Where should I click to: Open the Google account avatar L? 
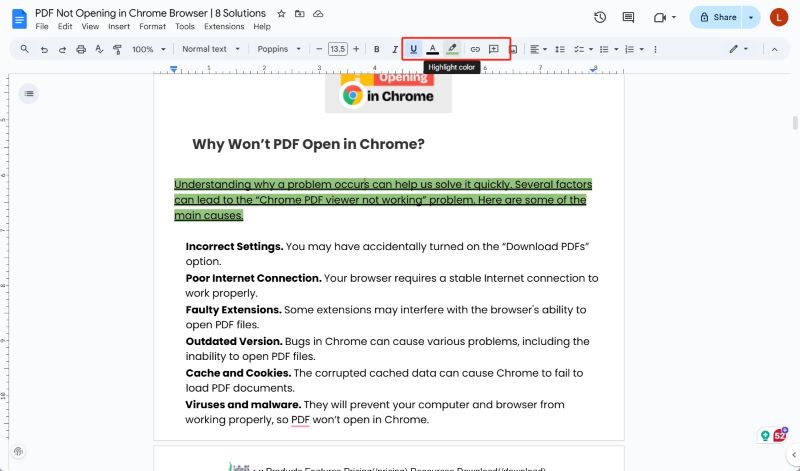[x=779, y=17]
